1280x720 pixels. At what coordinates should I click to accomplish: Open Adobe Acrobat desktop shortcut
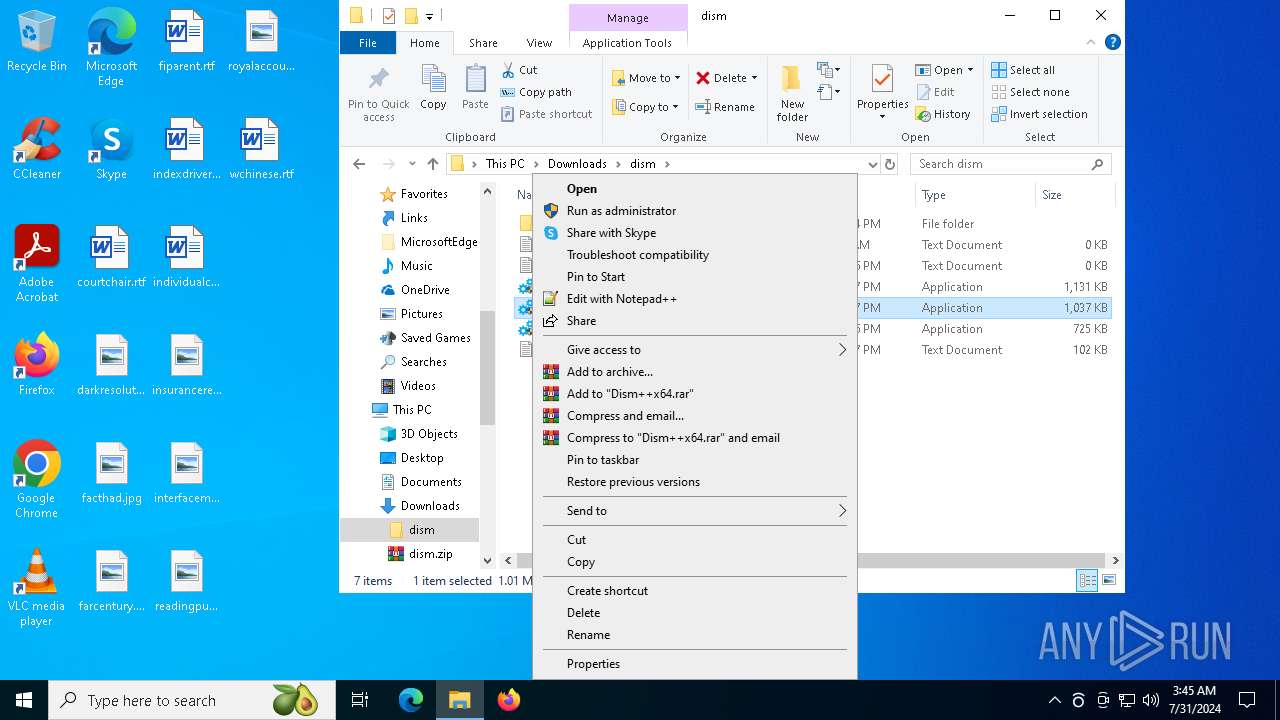tap(37, 264)
